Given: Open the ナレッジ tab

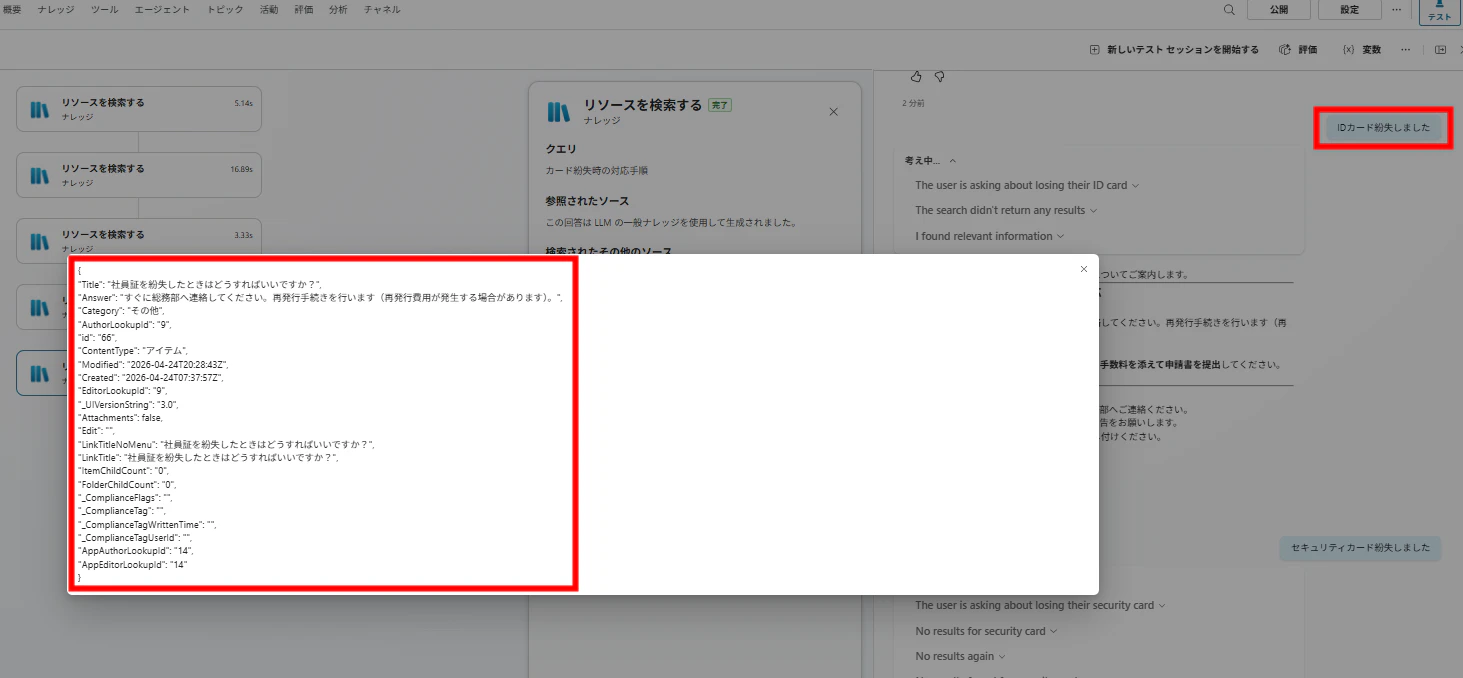Looking at the screenshot, I should (x=56, y=9).
